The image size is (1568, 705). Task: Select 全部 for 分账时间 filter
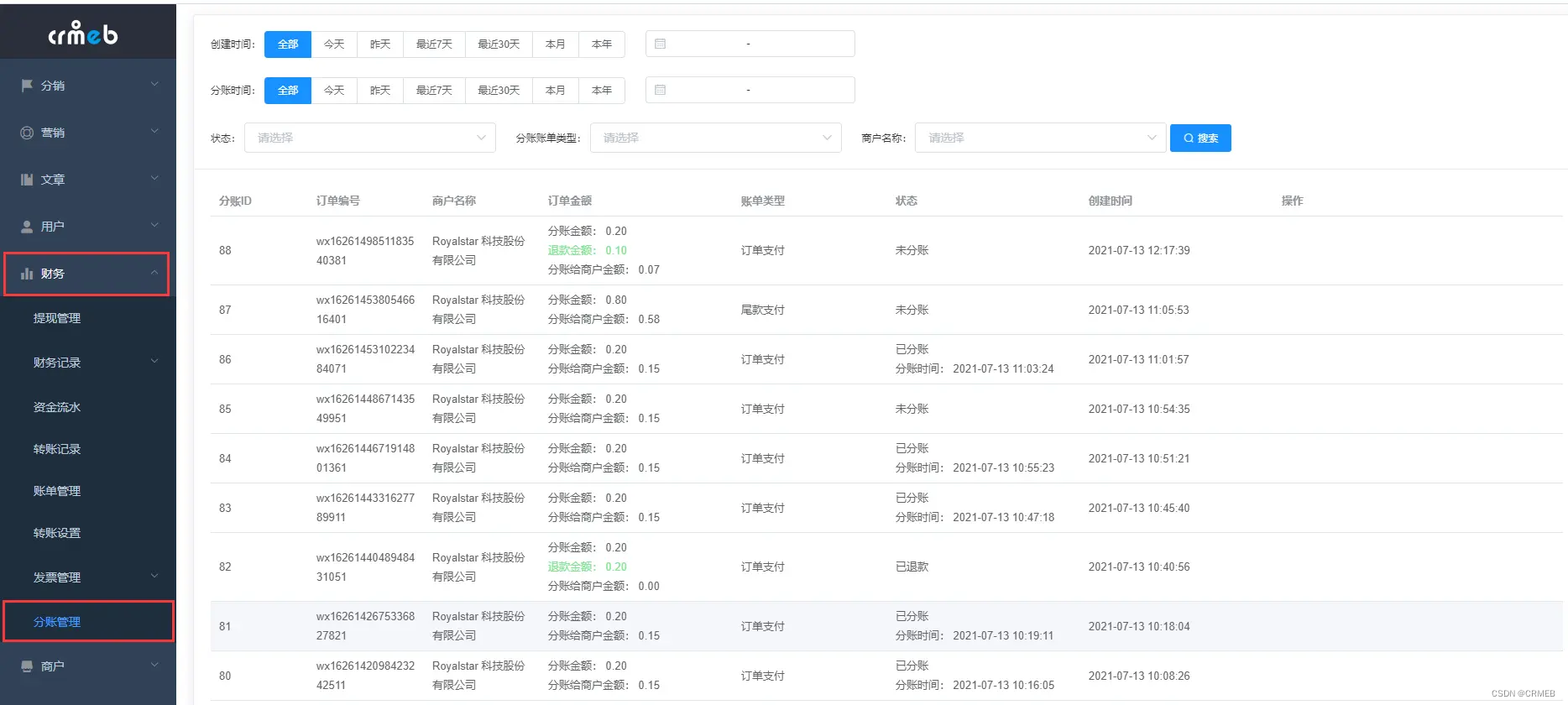click(x=288, y=90)
